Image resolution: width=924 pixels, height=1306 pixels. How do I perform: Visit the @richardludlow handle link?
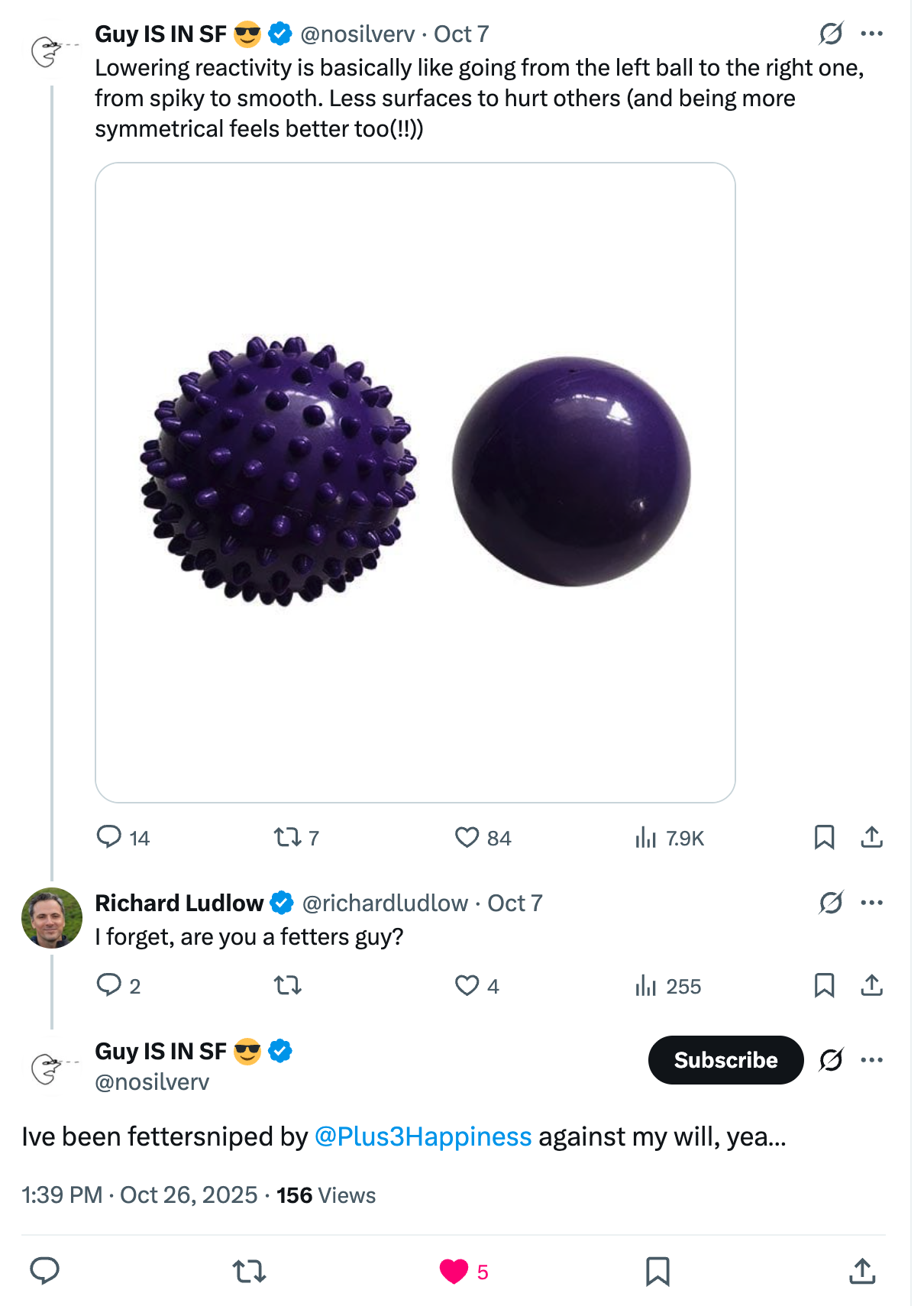pos(385,903)
